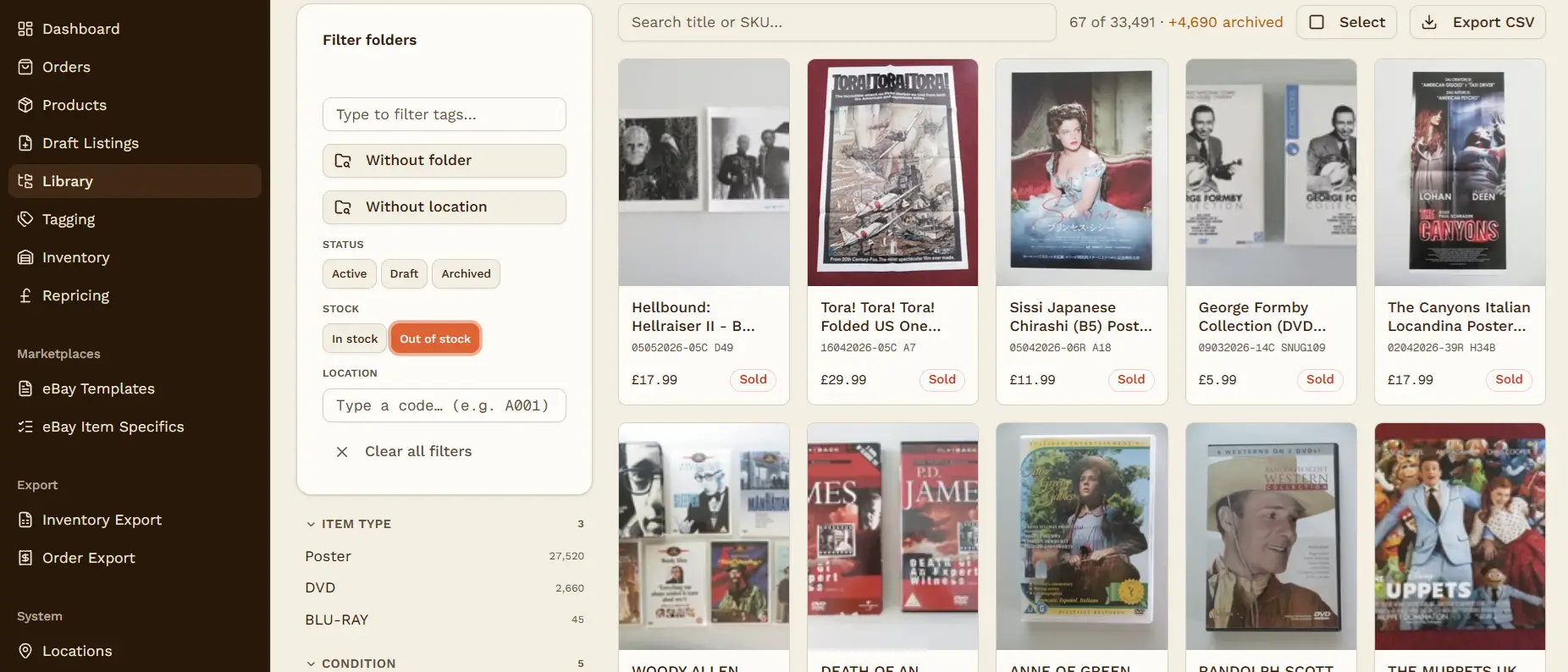
Task: Toggle the Draft status filter
Action: pyautogui.click(x=404, y=273)
